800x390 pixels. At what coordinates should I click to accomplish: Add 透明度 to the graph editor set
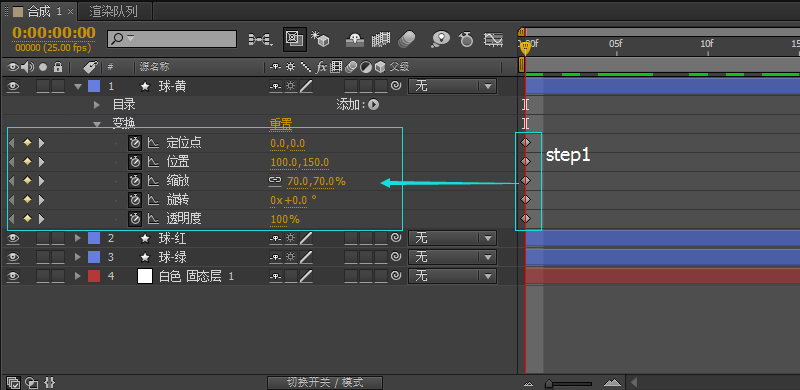(x=153, y=219)
